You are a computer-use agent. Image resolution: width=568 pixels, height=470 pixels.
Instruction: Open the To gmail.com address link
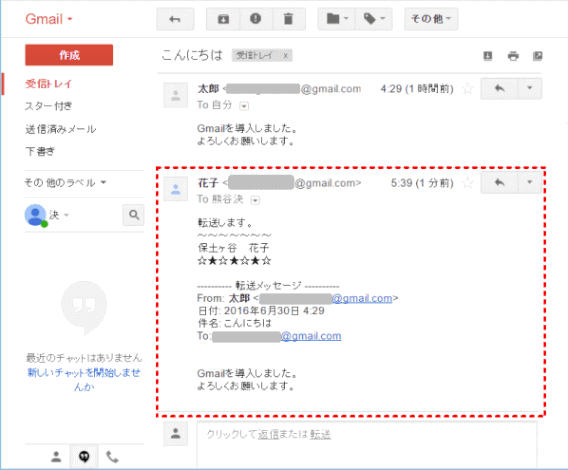point(311,336)
